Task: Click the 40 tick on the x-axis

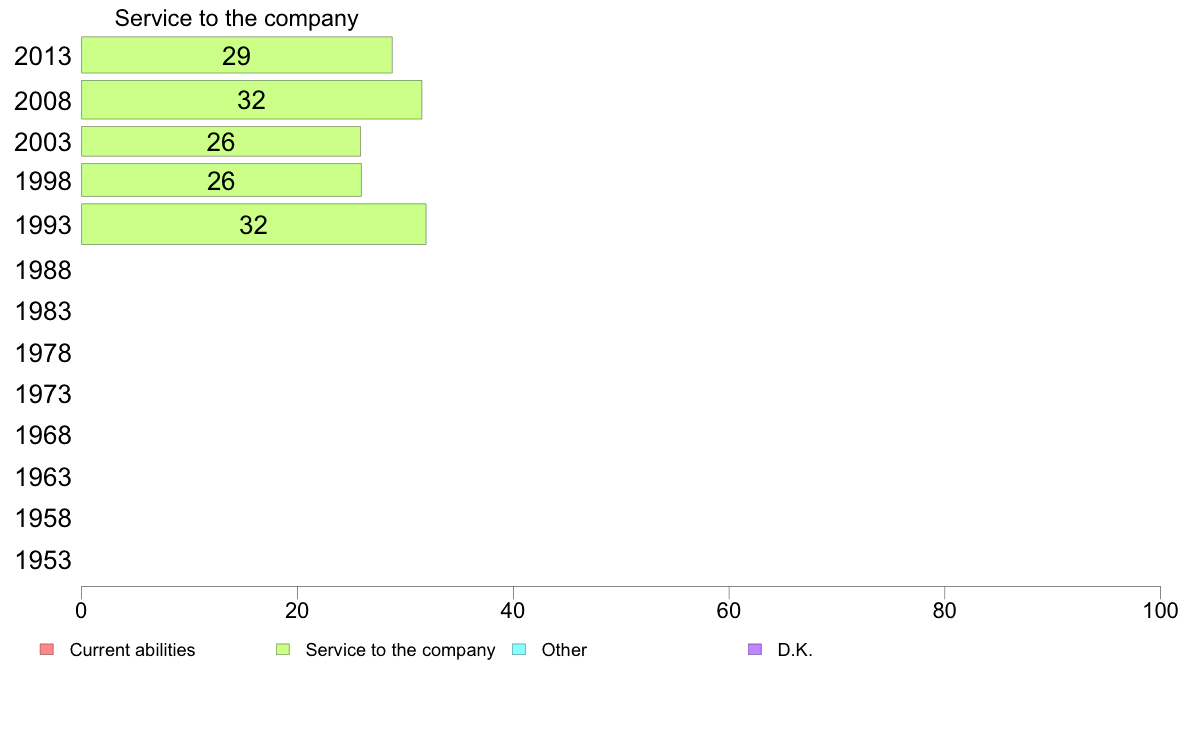Action: (513, 611)
